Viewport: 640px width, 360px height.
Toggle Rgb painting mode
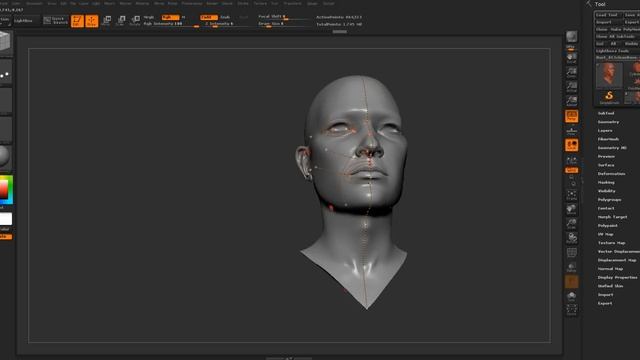click(x=170, y=17)
